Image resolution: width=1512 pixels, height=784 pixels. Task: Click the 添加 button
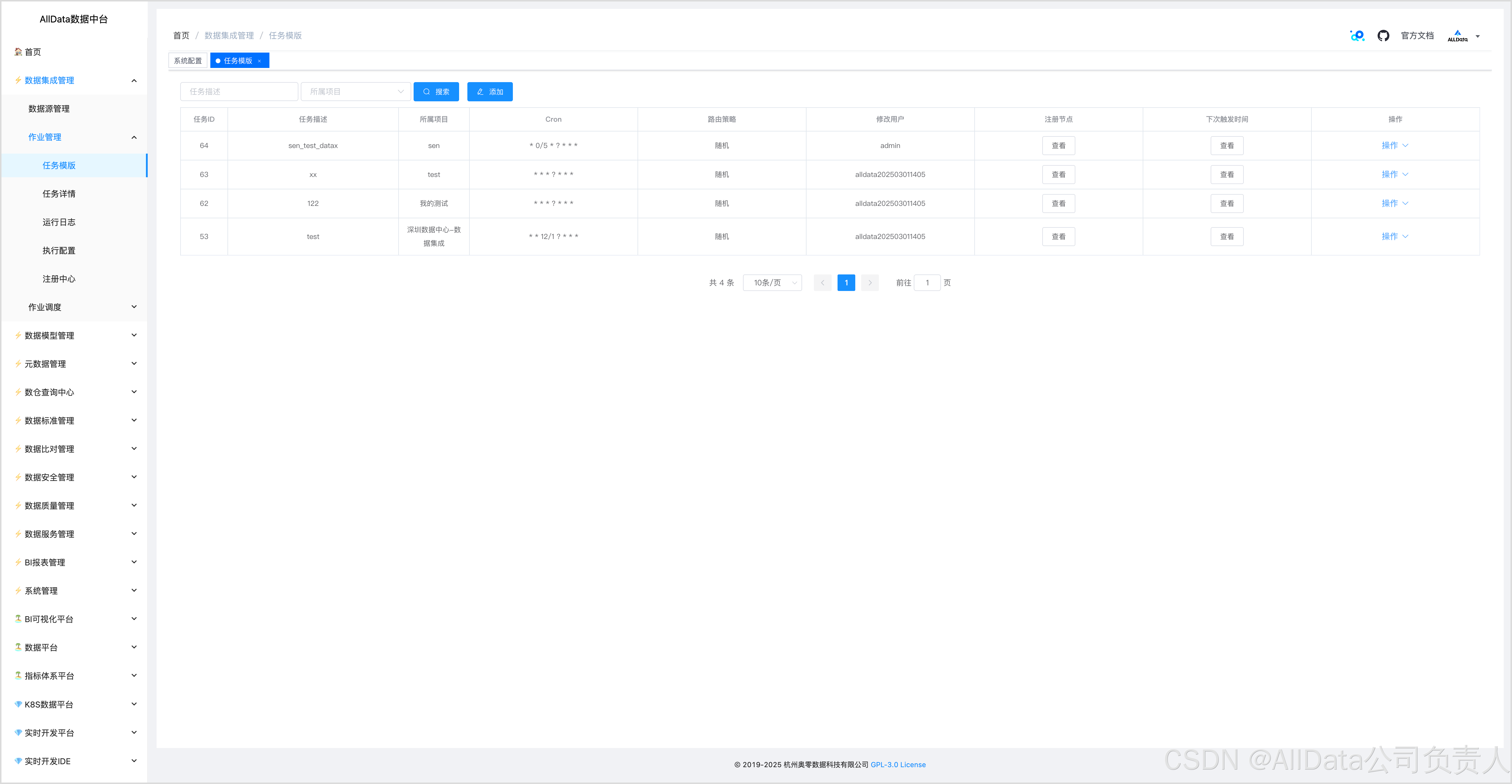[x=490, y=92]
